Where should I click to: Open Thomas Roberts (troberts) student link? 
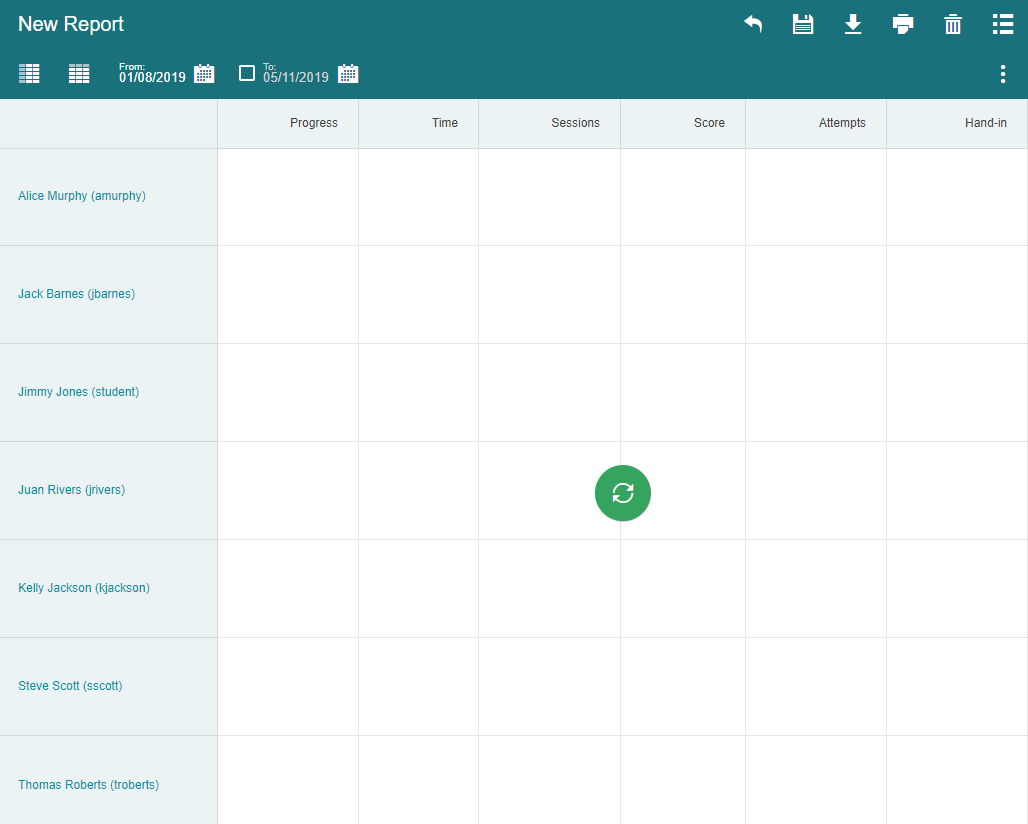coord(89,785)
